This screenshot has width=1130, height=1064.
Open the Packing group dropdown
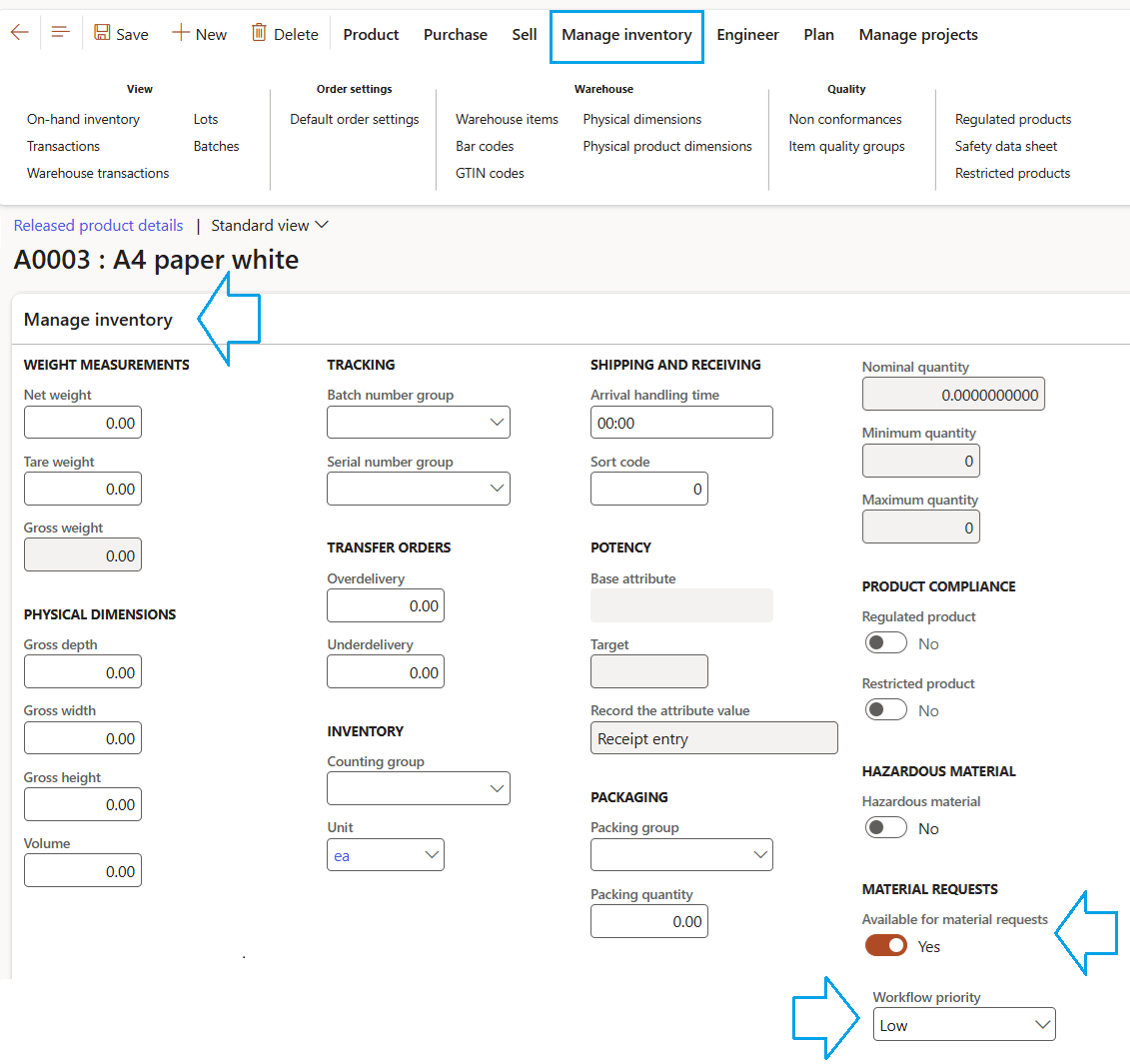click(x=759, y=855)
